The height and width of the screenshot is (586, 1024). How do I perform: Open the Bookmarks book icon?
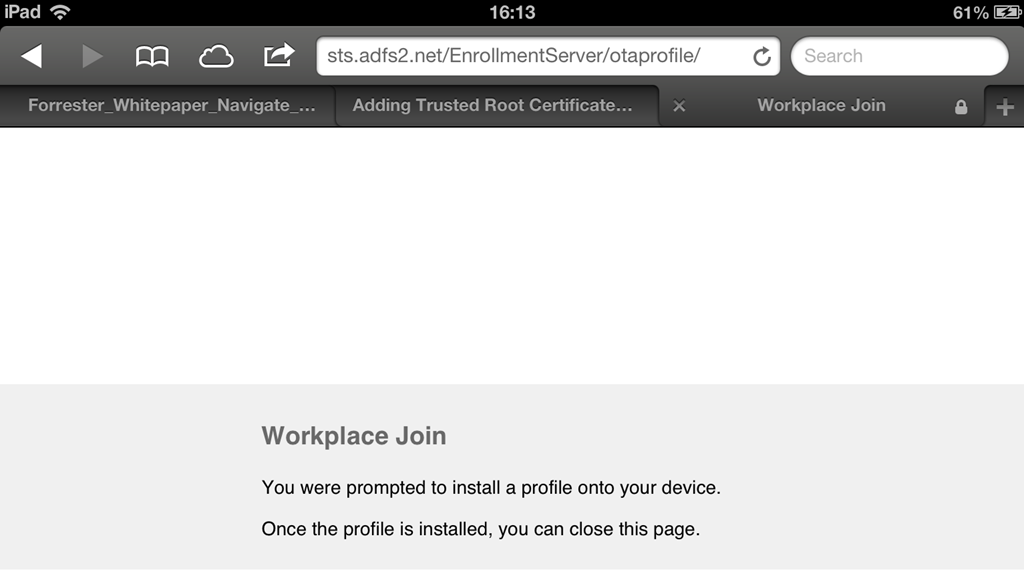[x=152, y=56]
